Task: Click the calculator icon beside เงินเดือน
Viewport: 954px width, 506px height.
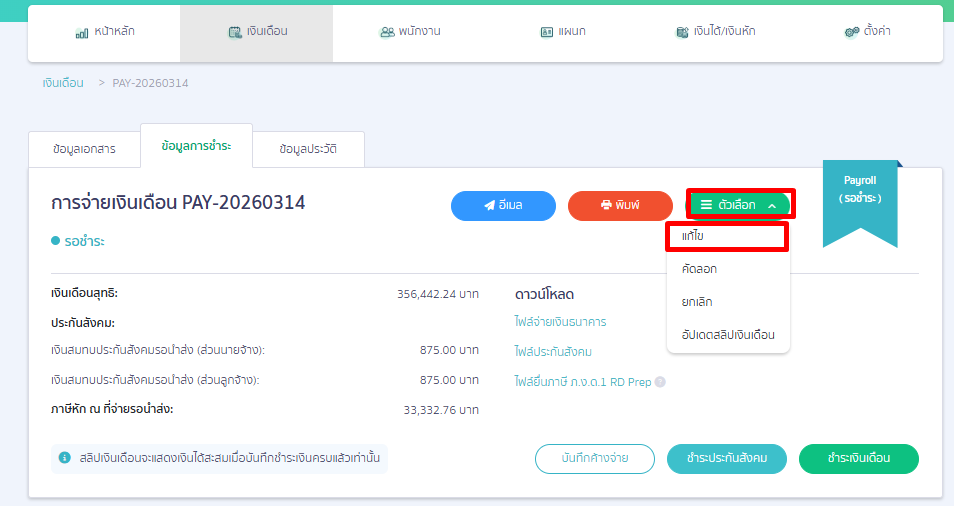Action: click(x=235, y=32)
